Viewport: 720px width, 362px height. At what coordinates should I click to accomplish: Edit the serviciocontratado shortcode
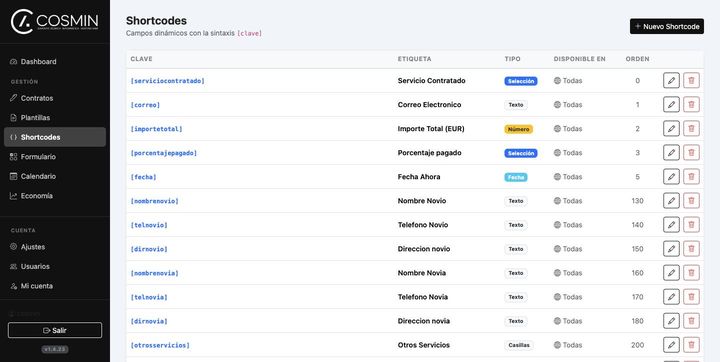(671, 80)
